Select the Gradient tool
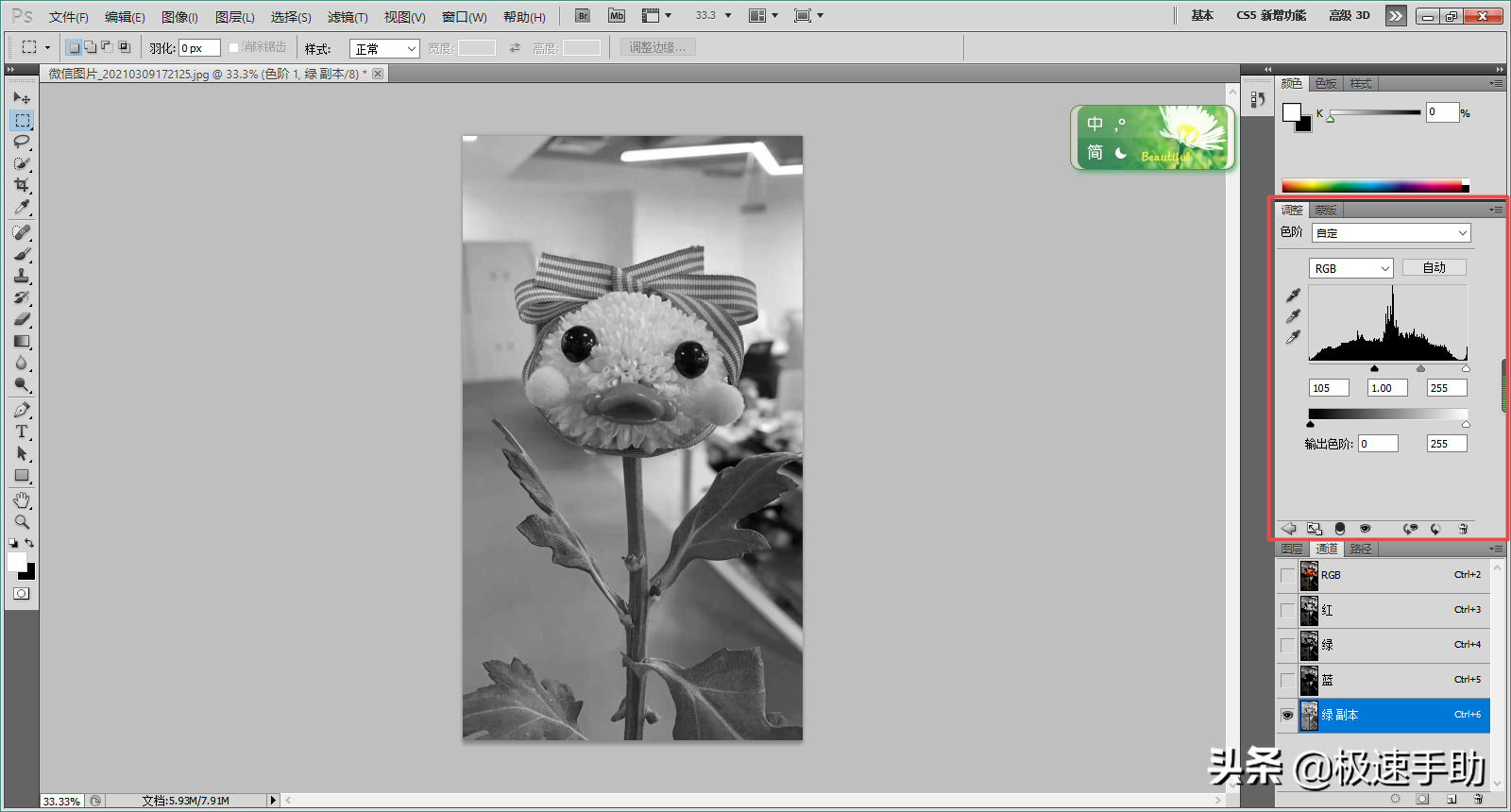Viewport: 1511px width, 812px height. (22, 341)
